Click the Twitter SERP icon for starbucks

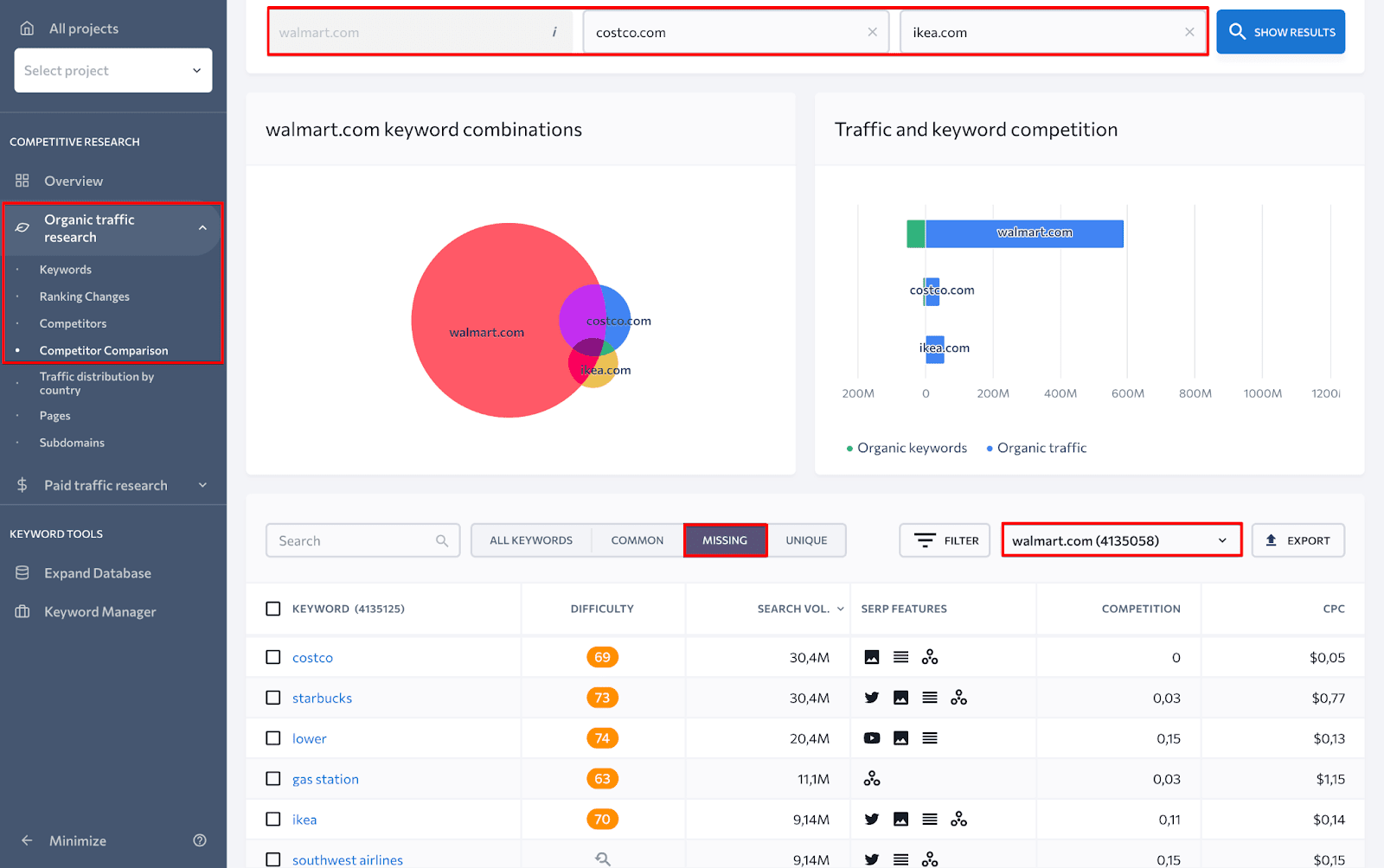pyautogui.click(x=872, y=698)
